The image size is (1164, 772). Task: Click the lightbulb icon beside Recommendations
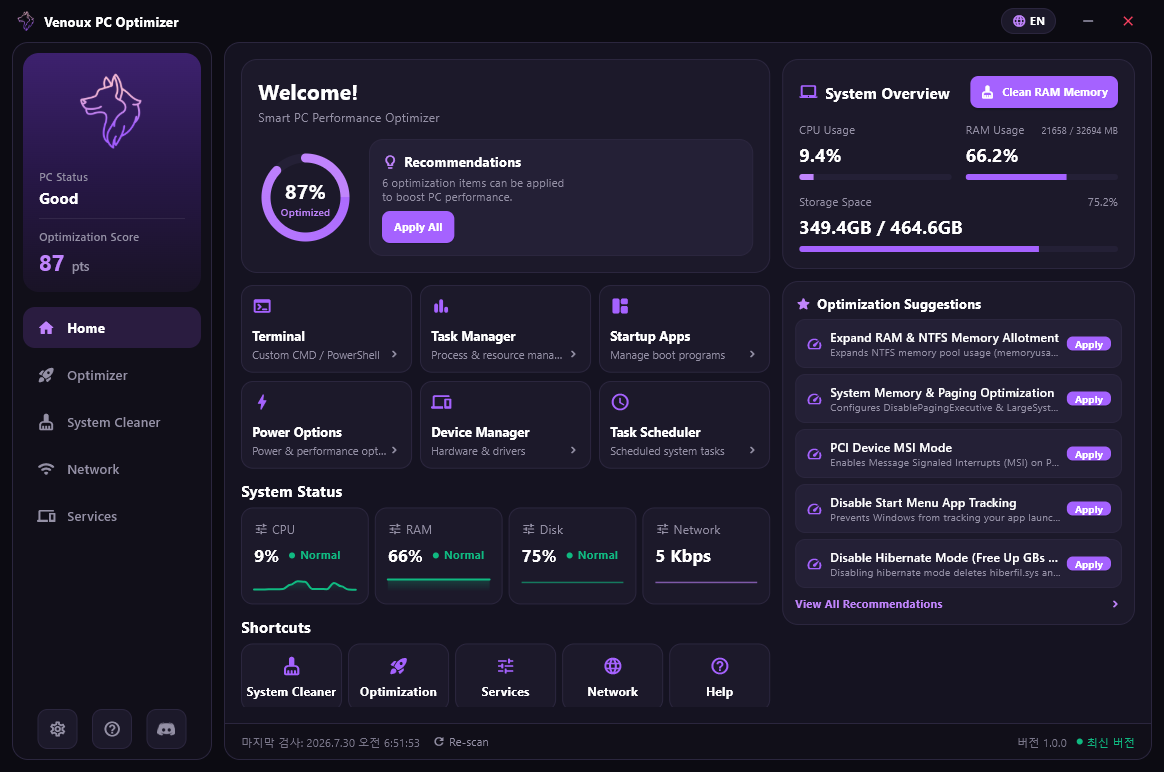[x=390, y=162]
